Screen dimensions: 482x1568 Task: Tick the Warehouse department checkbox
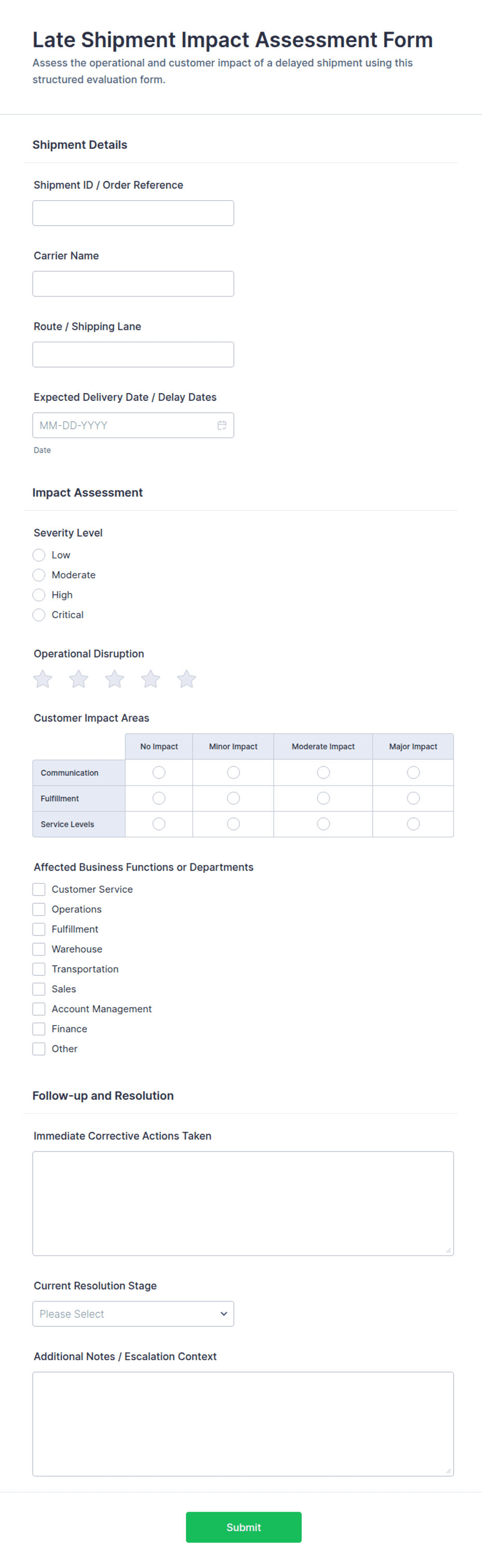coord(39,949)
